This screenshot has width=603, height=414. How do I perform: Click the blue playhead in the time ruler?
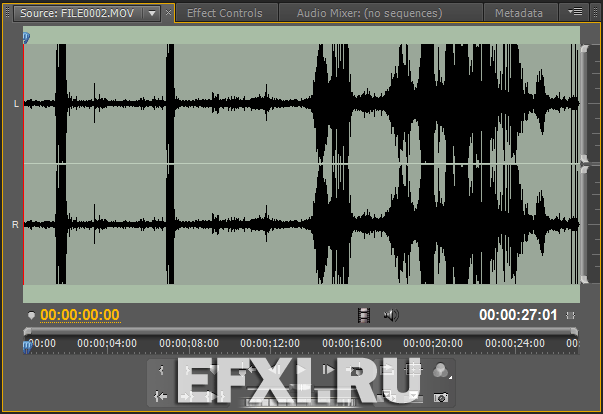click(x=27, y=347)
